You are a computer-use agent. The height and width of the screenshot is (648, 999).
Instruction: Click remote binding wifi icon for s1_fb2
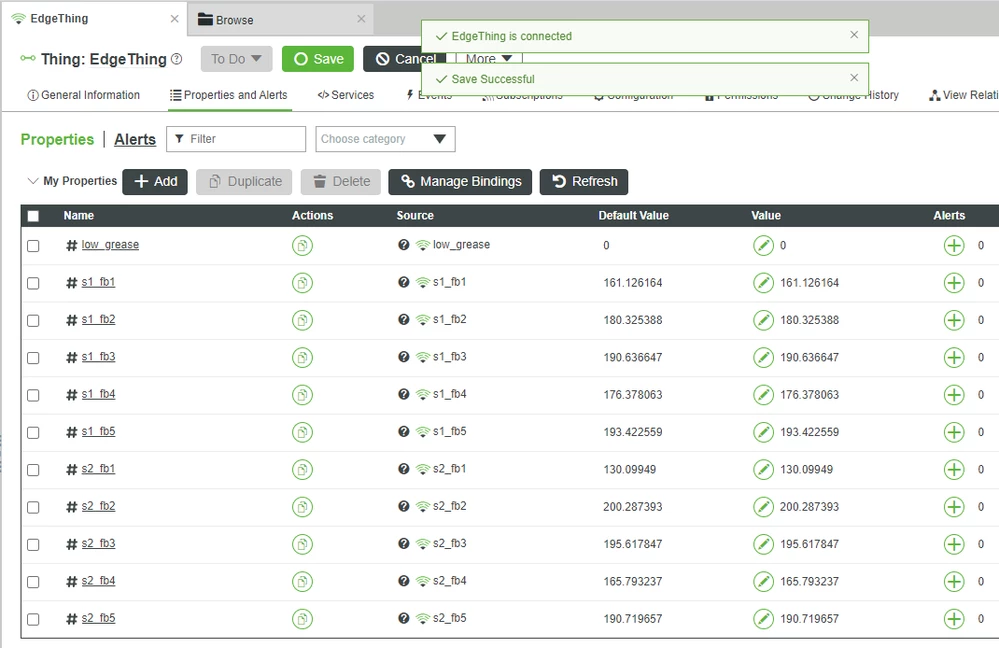(x=422, y=320)
